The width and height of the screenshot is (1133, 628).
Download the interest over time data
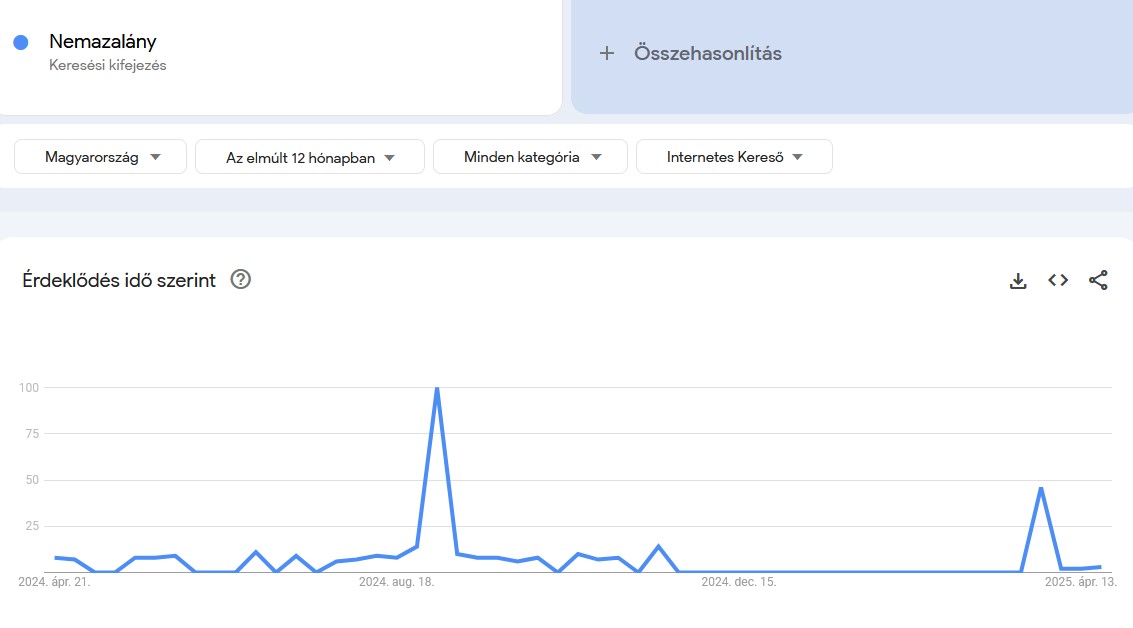coord(1018,281)
